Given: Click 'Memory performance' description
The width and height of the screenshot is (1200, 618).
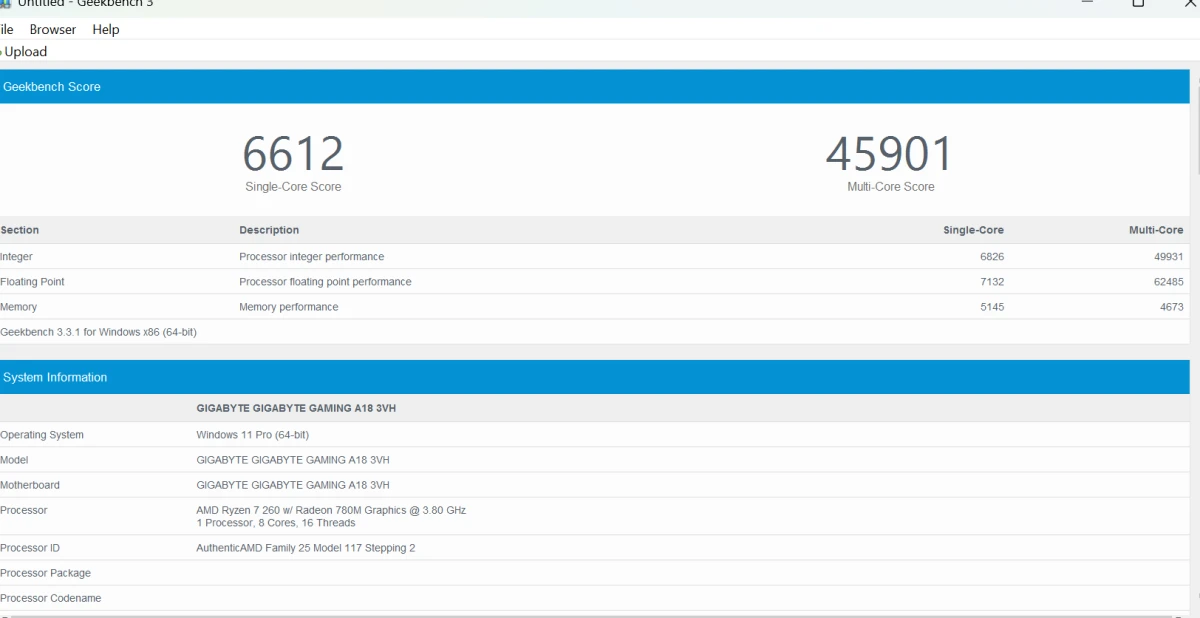Looking at the screenshot, I should pos(289,307).
